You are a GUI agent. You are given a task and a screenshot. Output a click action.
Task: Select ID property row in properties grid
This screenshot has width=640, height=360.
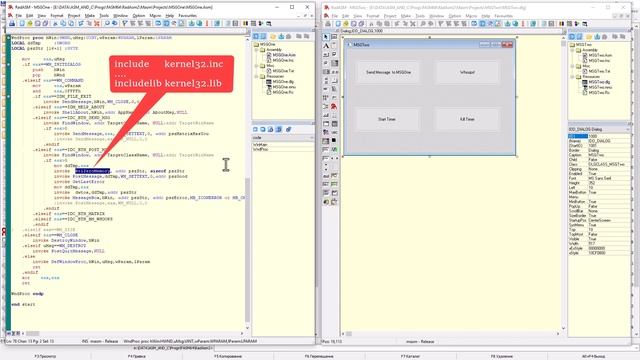point(599,136)
